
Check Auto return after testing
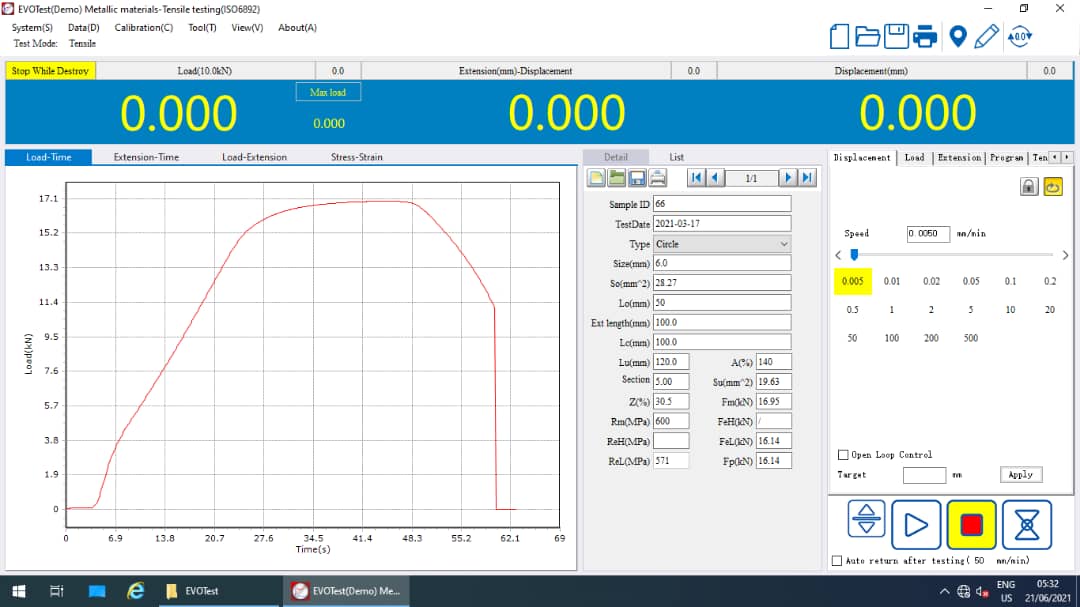point(837,561)
